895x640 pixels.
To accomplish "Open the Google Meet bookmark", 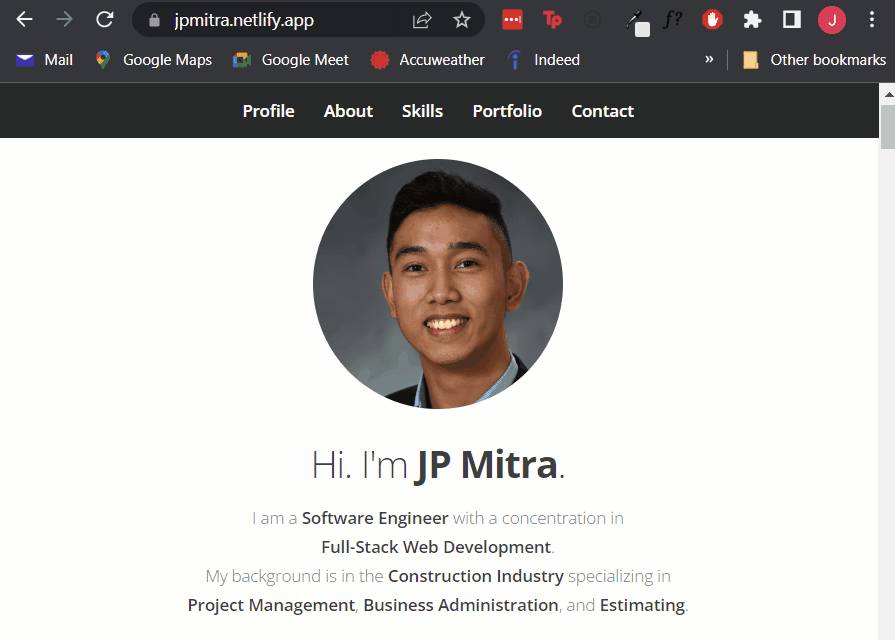I will pos(291,60).
